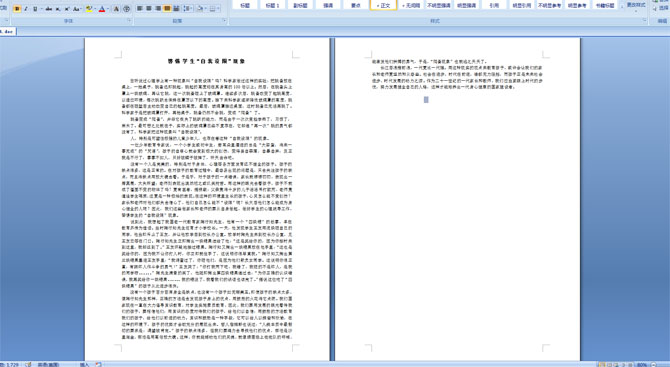Align paragraph text to the right
This screenshot has height=367, width=670.
[x=158, y=8]
